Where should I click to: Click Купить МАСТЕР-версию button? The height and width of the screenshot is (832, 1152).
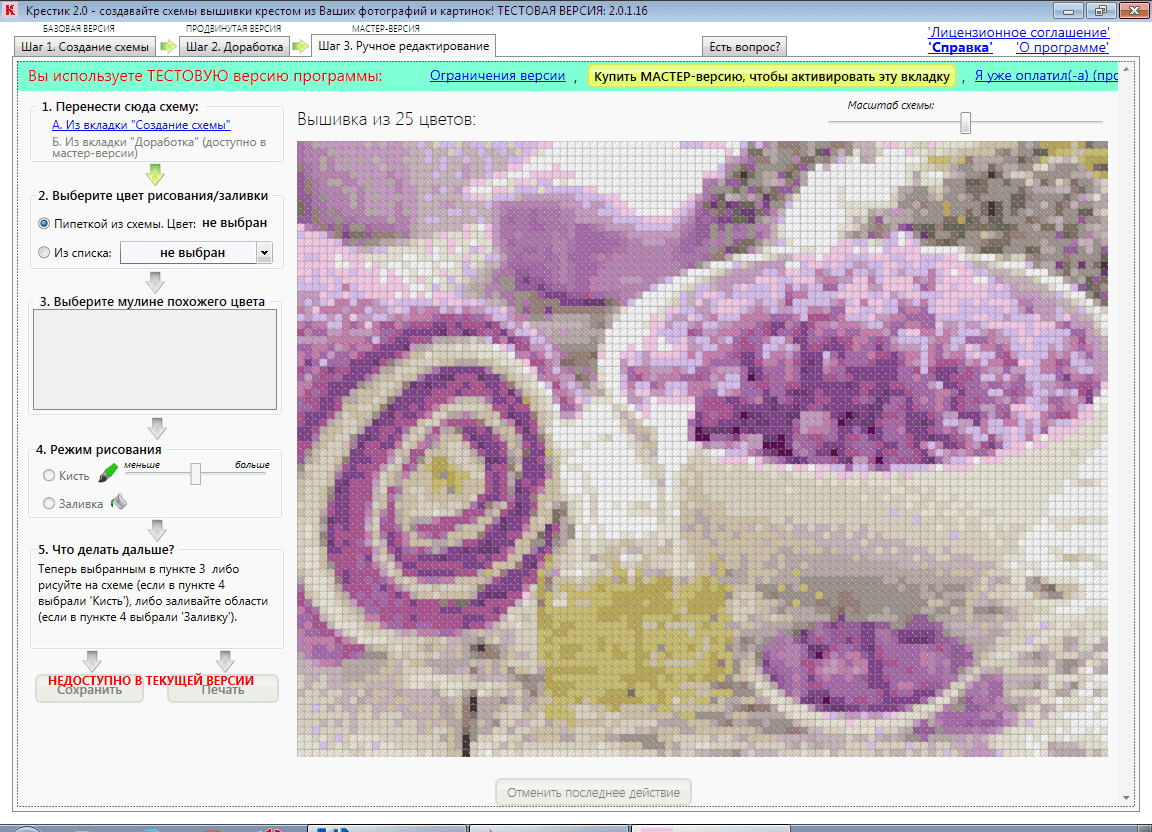[771, 76]
